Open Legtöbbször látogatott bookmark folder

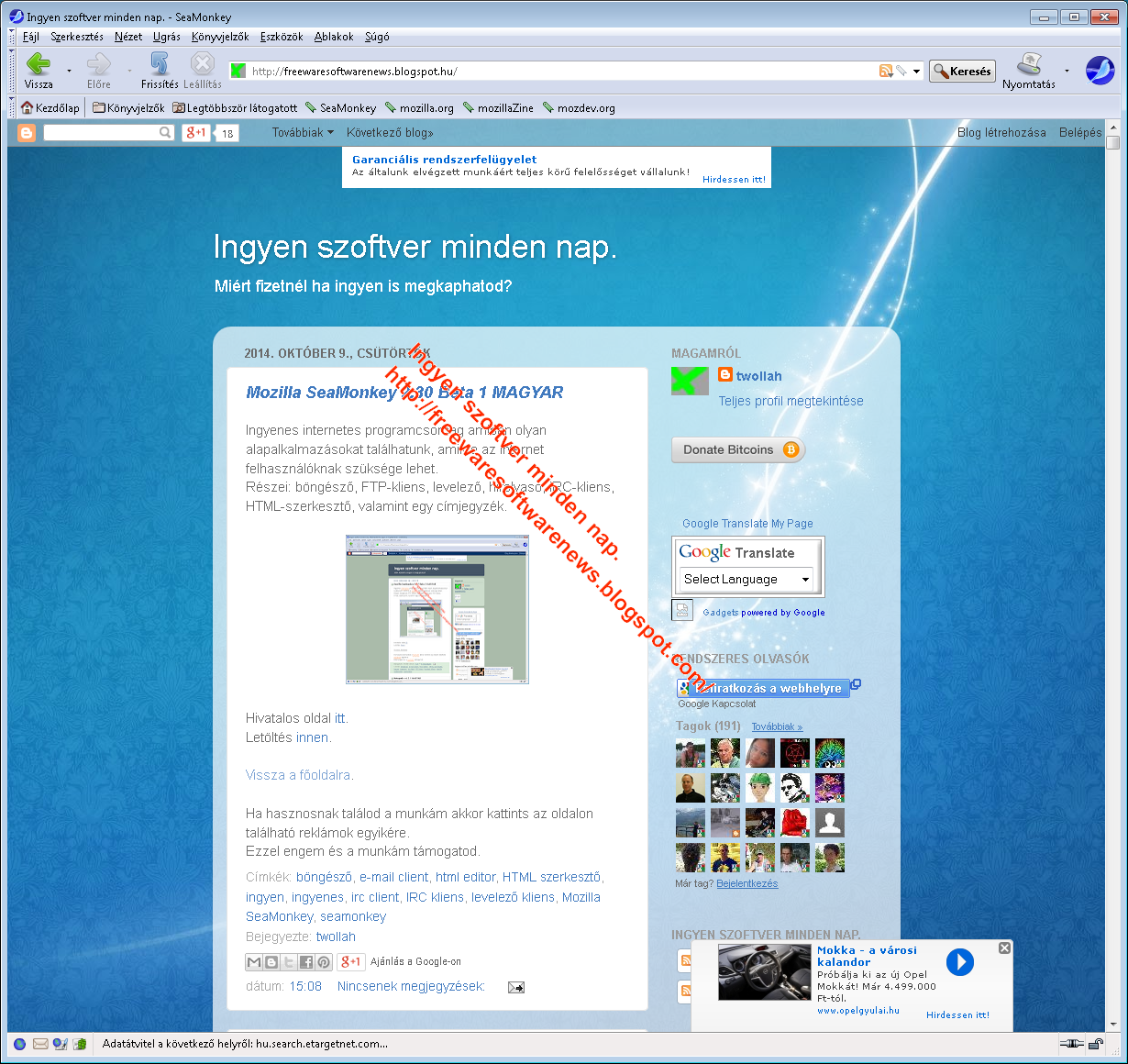click(x=235, y=108)
